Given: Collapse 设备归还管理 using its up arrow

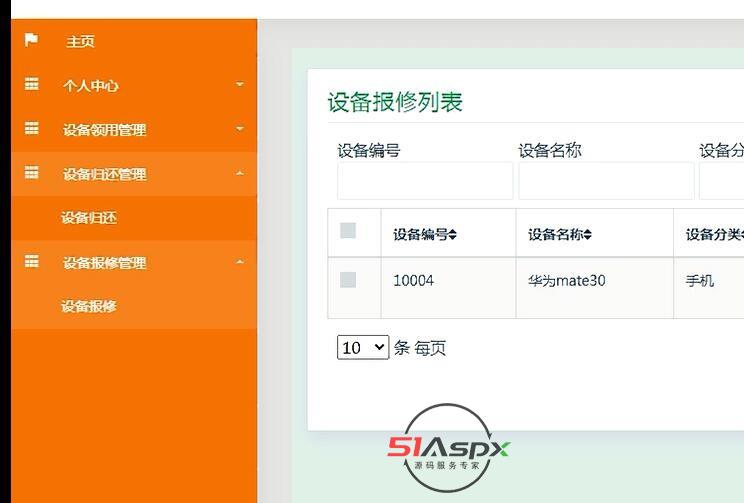Looking at the screenshot, I should pyautogui.click(x=240, y=173).
